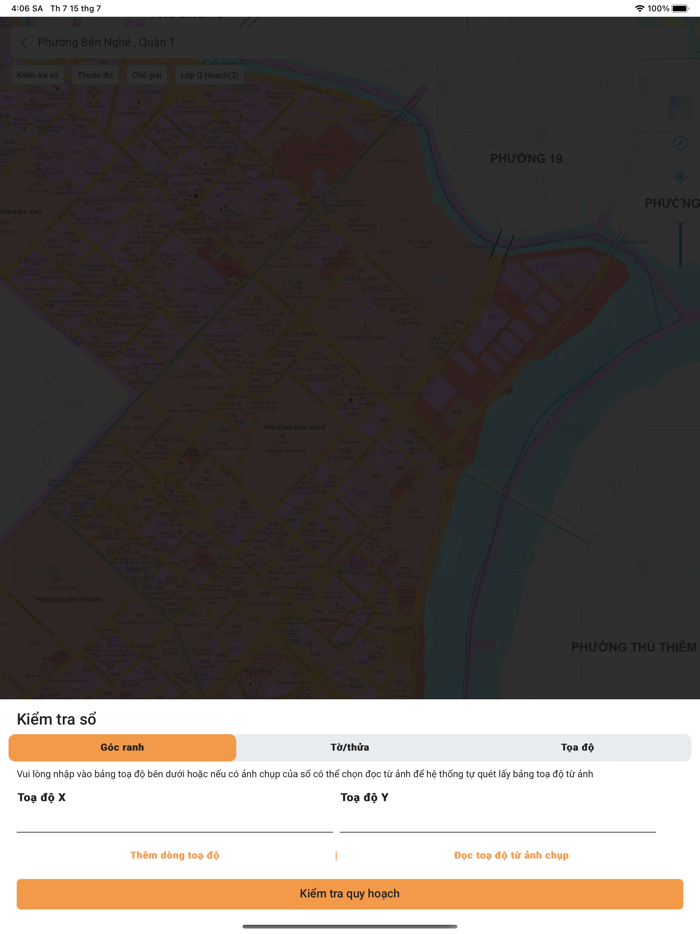Tap the battery indicator icon
Viewport: 700px width, 934px height.
[680, 8]
